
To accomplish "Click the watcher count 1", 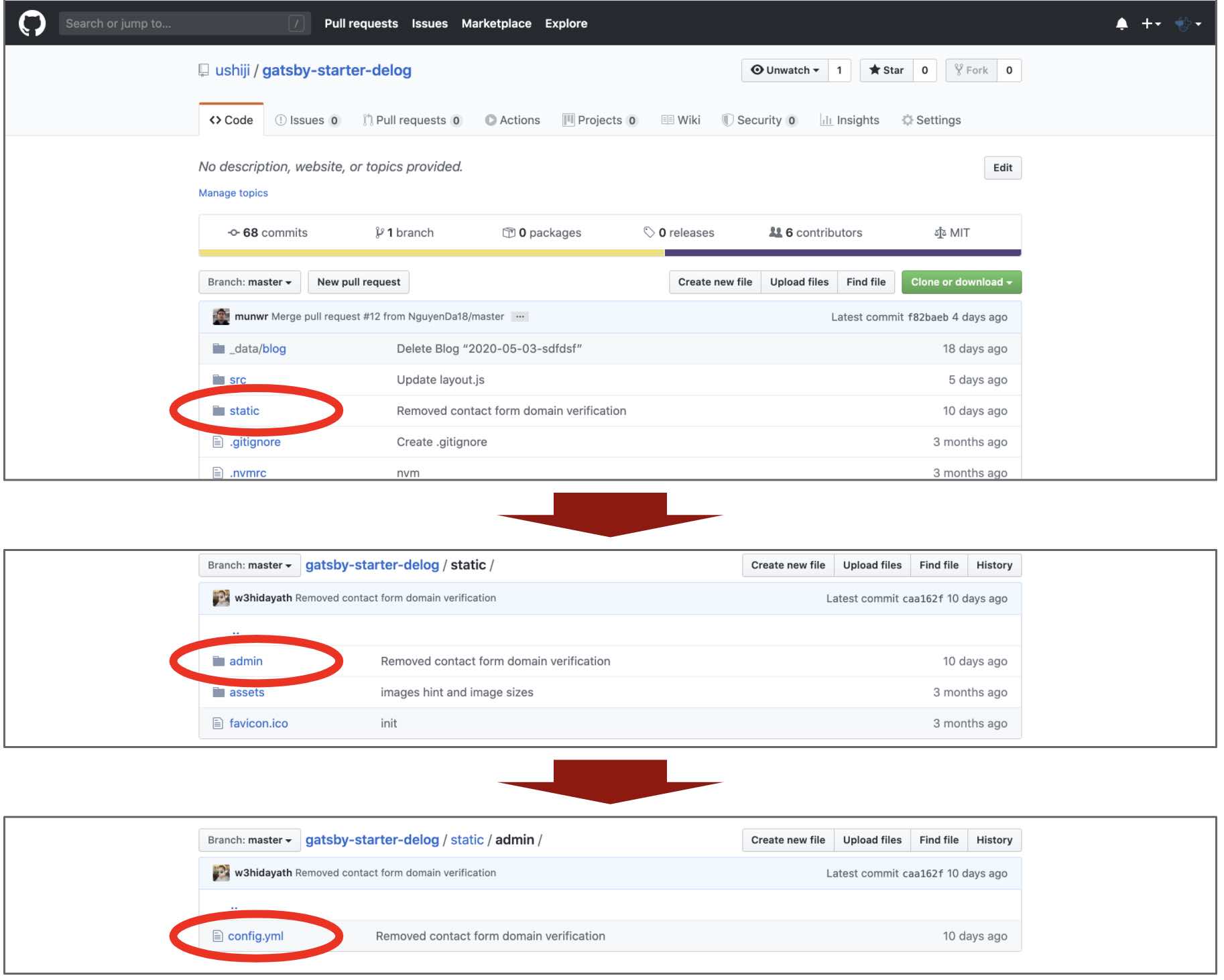I will pos(839,70).
